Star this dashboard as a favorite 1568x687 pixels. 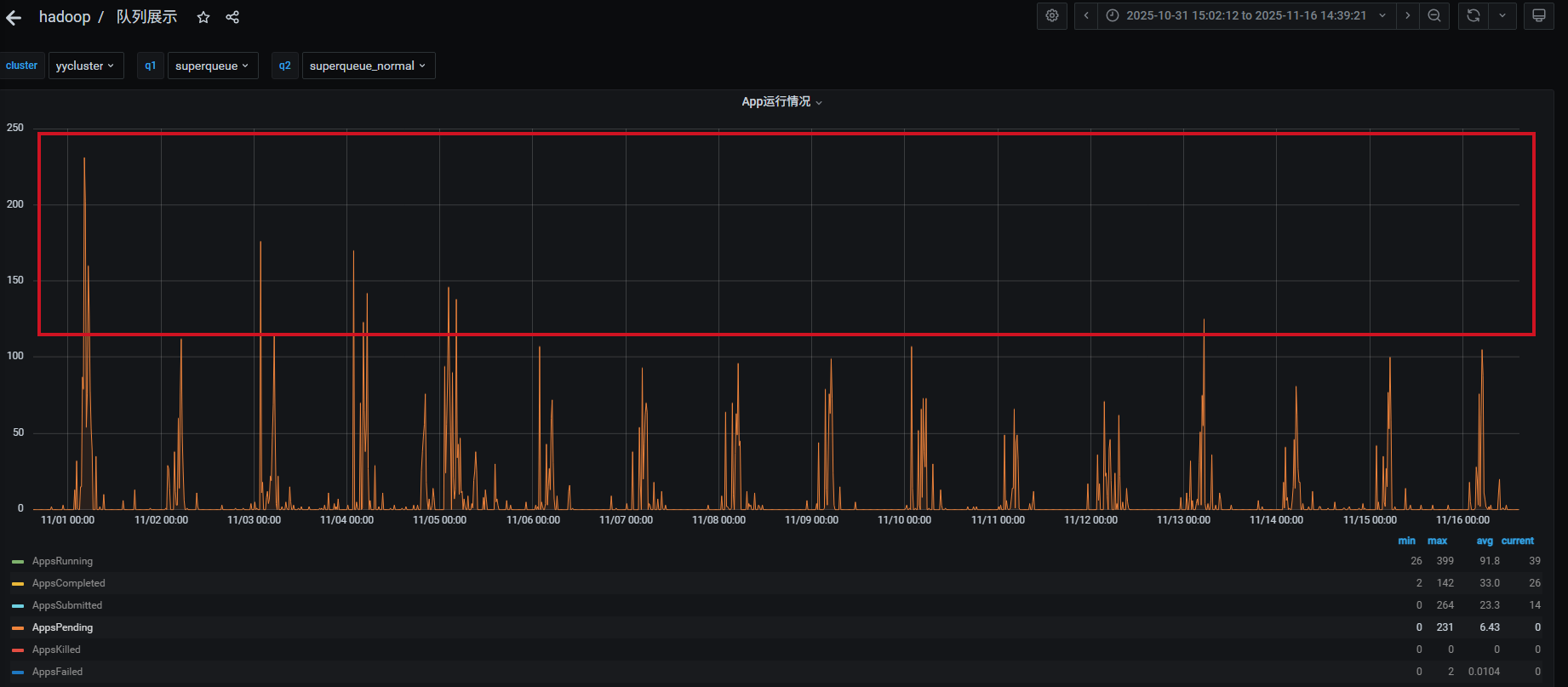coord(203,18)
